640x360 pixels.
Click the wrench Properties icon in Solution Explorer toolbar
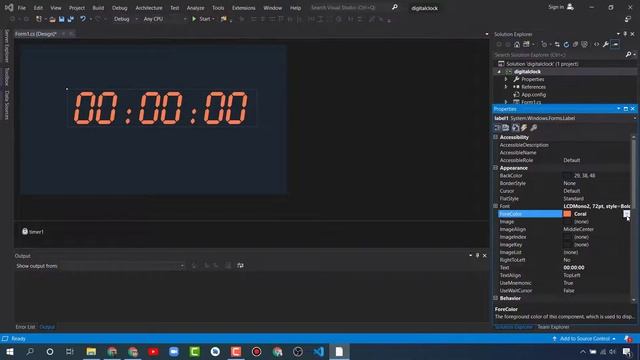tap(606, 44)
